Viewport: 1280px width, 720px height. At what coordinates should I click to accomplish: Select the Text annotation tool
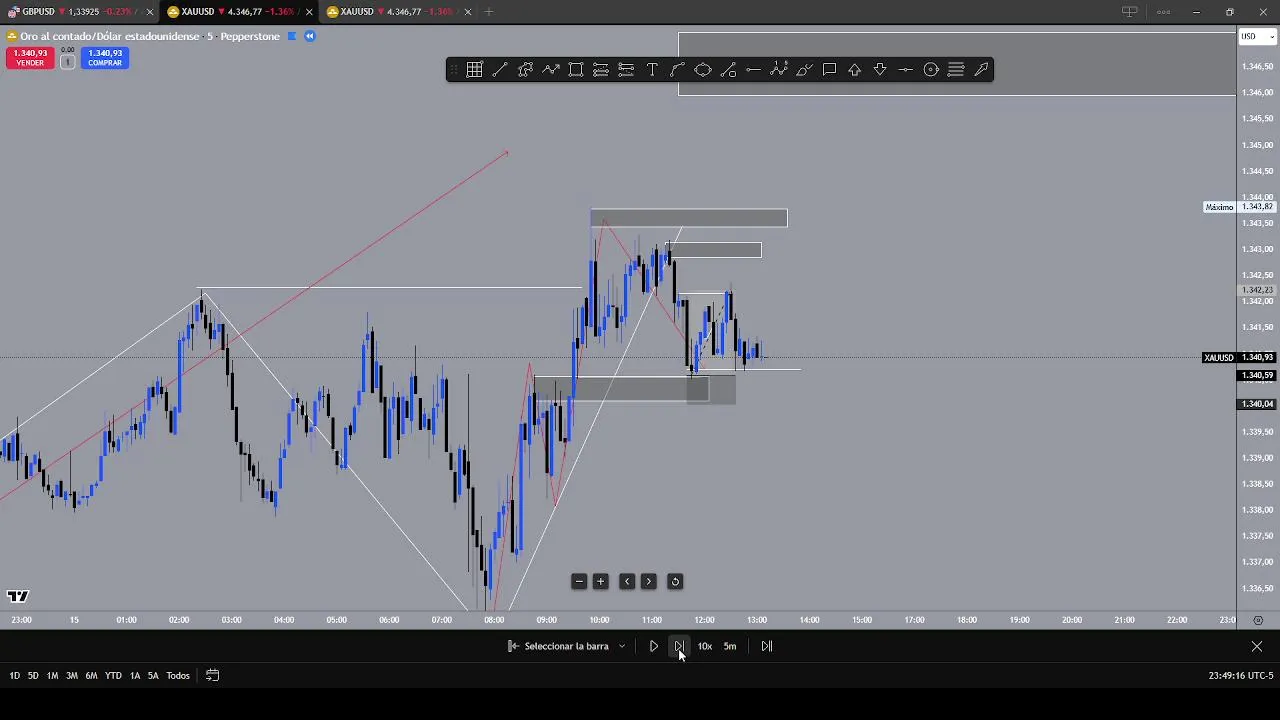click(652, 69)
